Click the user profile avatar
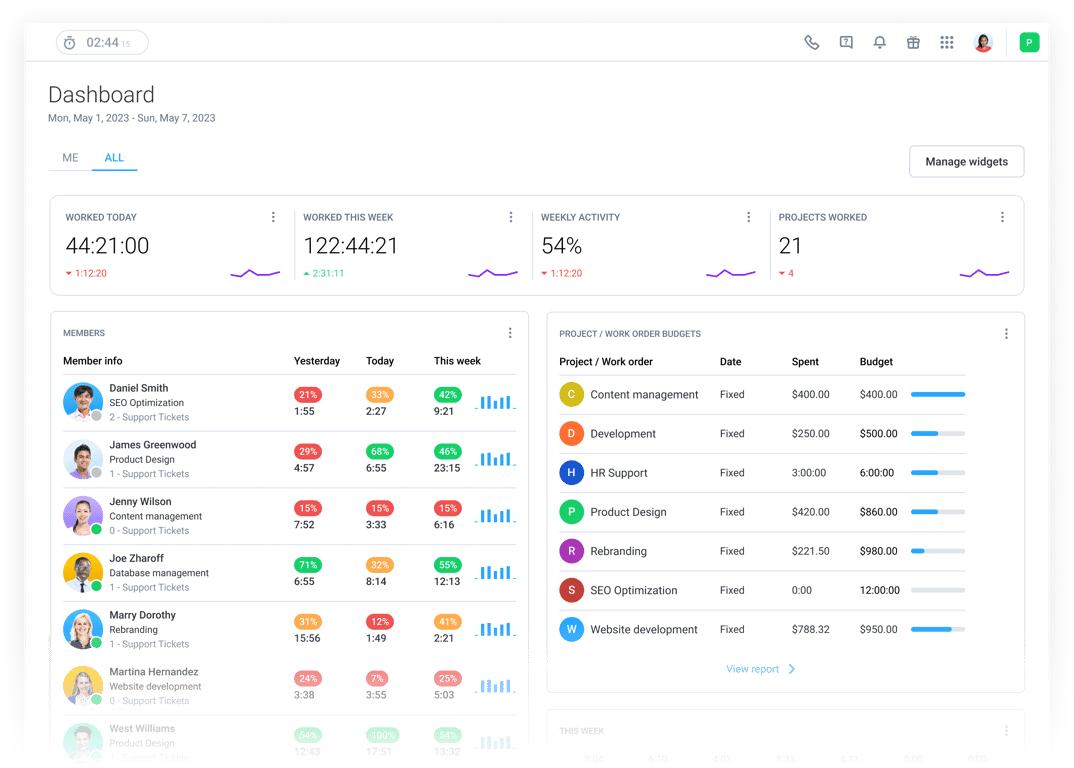Screen dimensions: 1074x768 pyautogui.click(x=983, y=42)
